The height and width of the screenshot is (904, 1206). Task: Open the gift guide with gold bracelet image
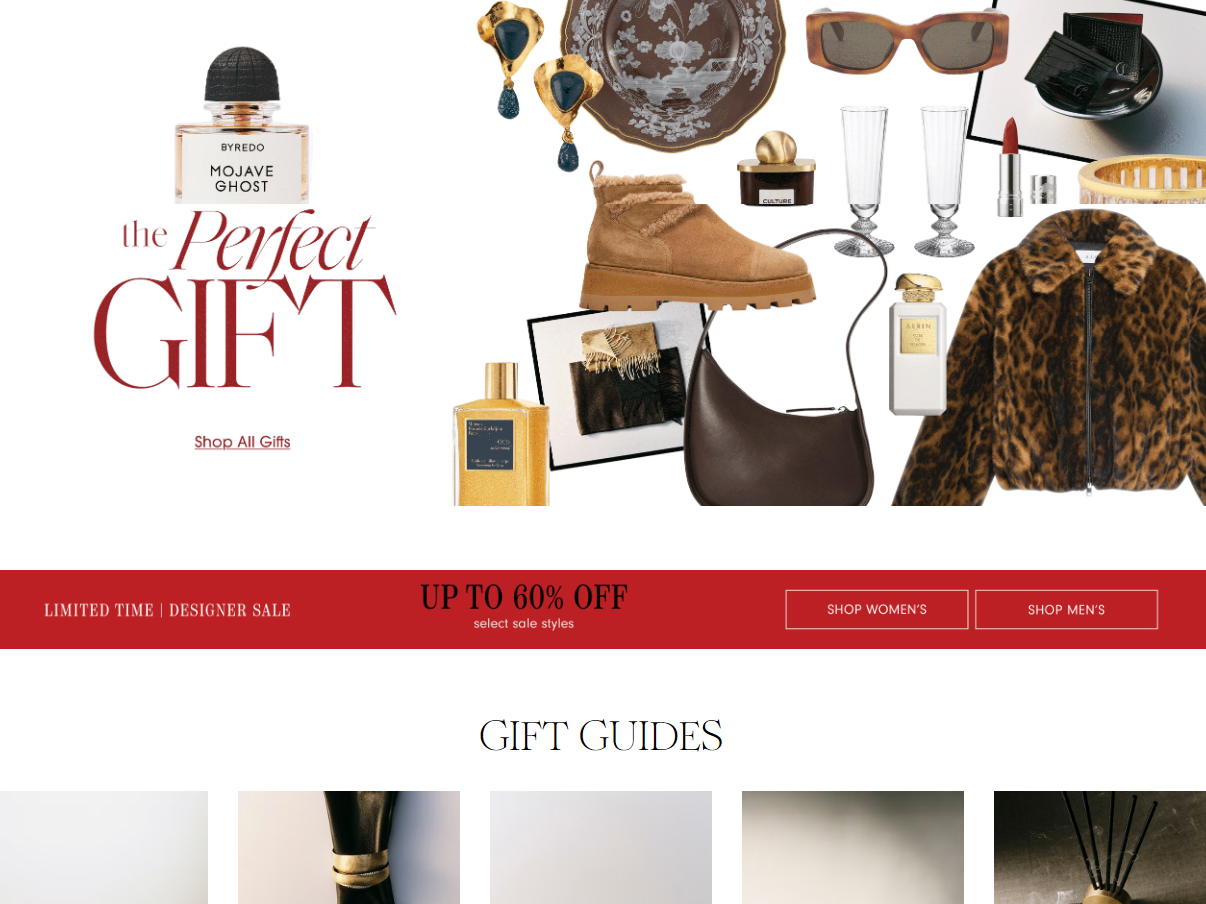(349, 848)
